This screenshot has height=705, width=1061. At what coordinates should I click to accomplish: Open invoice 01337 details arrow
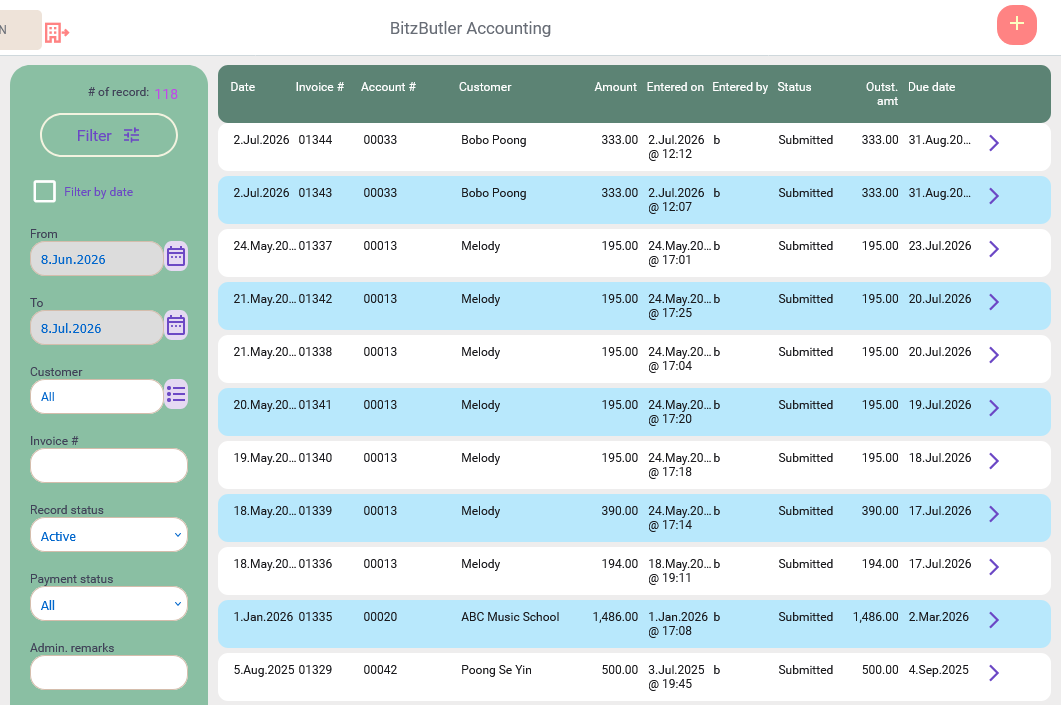click(993, 249)
